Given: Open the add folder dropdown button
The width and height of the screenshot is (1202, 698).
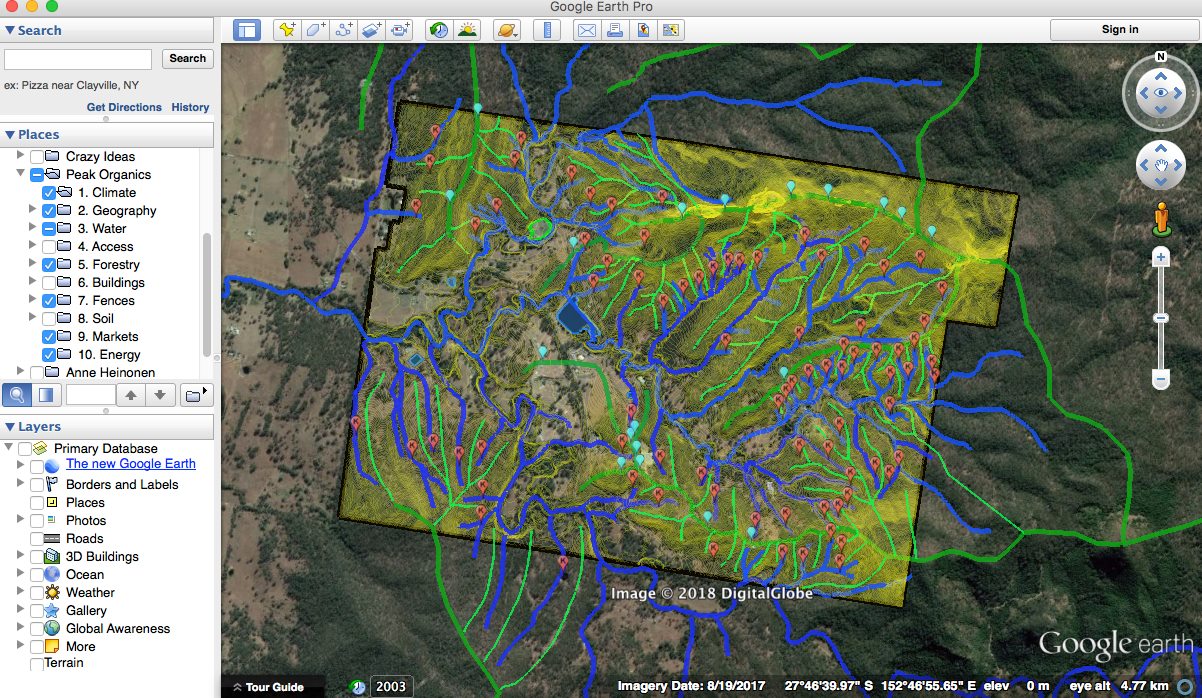Looking at the screenshot, I should click(x=197, y=394).
